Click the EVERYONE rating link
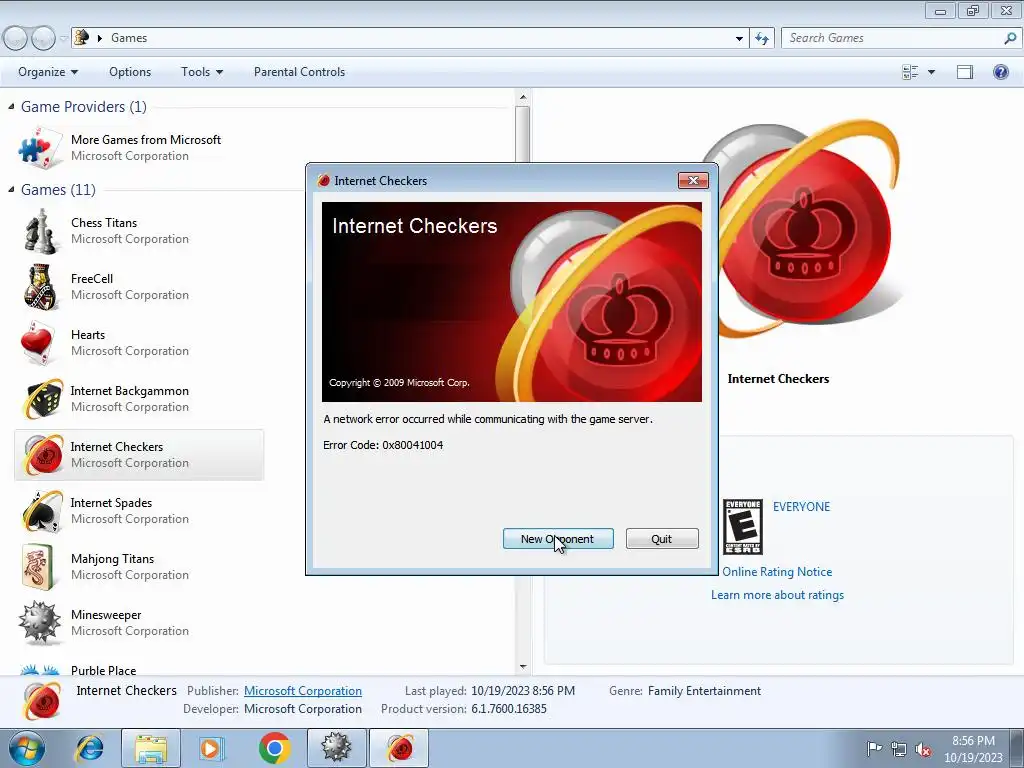The width and height of the screenshot is (1024, 768). (801, 507)
